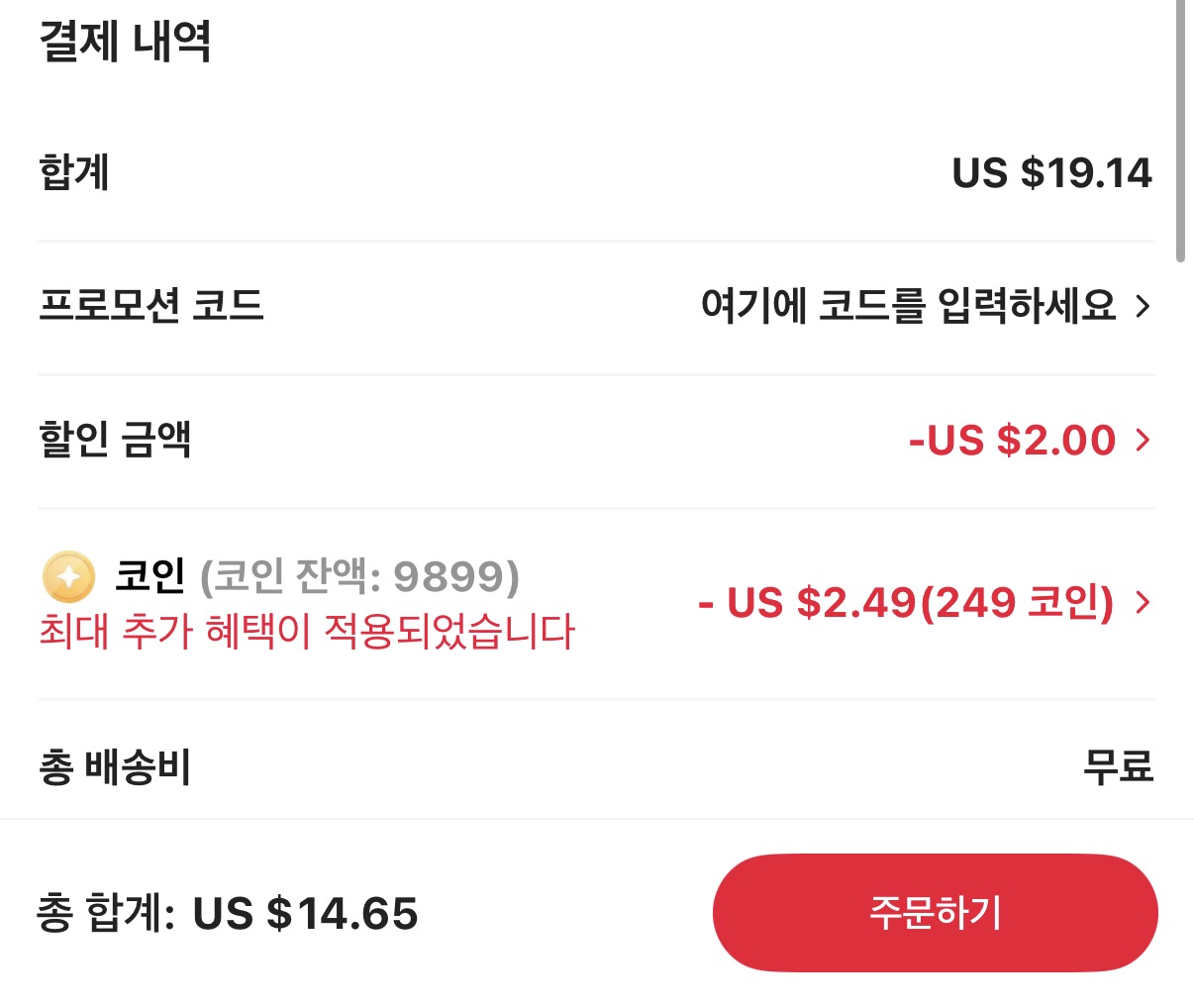Select the -US $2.00 discount amount
Screen dimensions: 1194x1008
click(1012, 440)
